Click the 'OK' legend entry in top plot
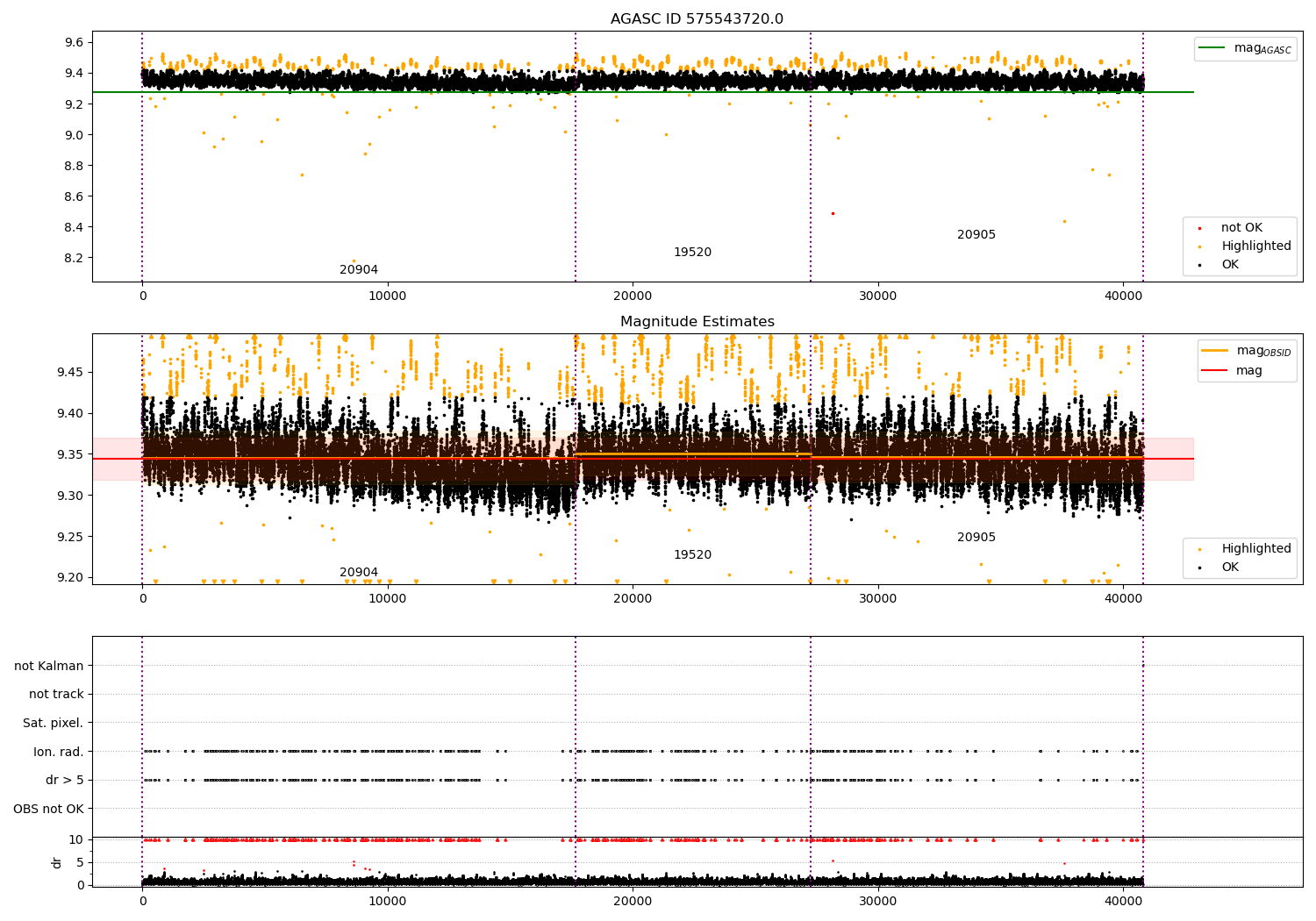 click(1230, 265)
